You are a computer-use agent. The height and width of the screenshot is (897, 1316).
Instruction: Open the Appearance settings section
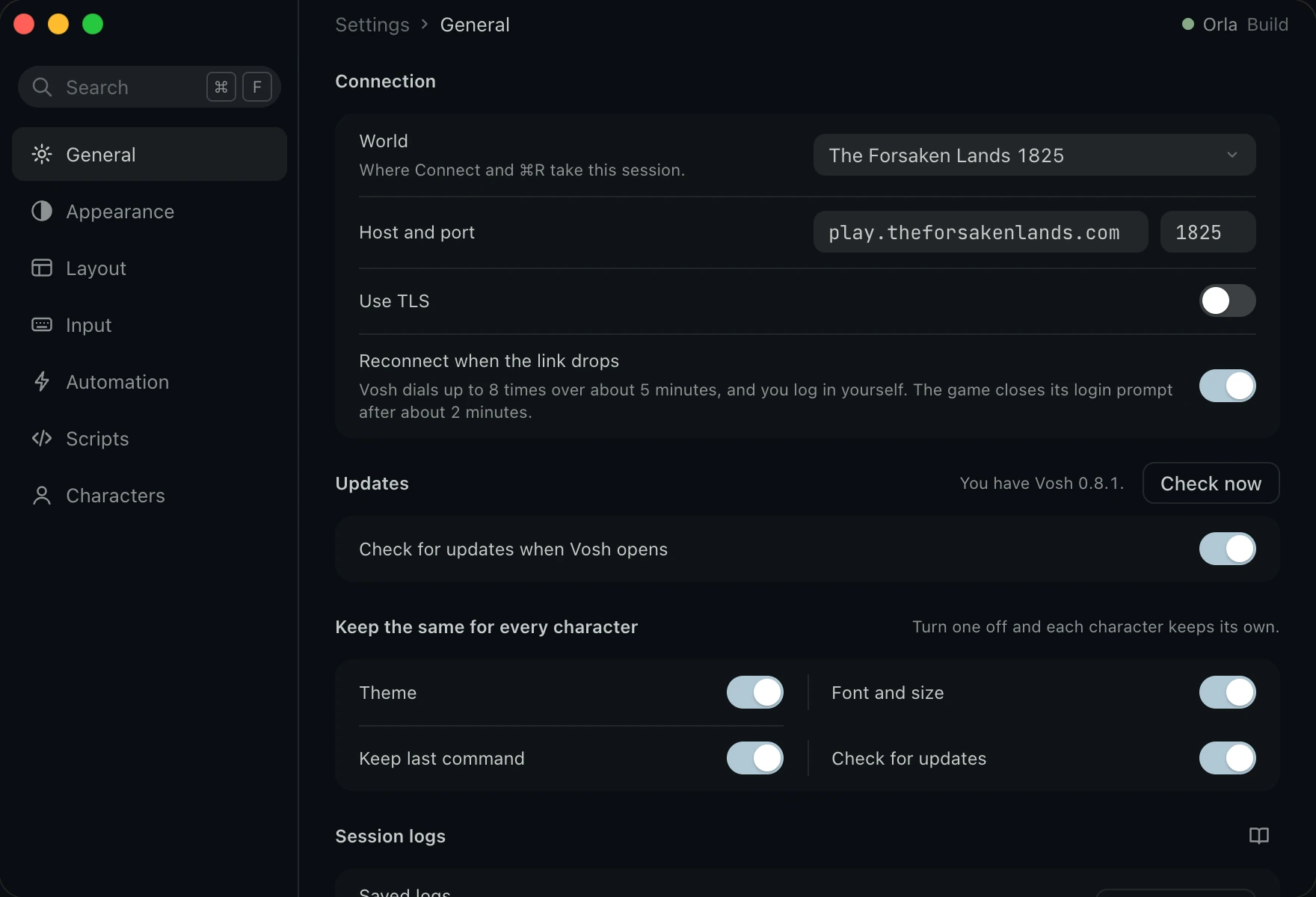[x=150, y=212]
